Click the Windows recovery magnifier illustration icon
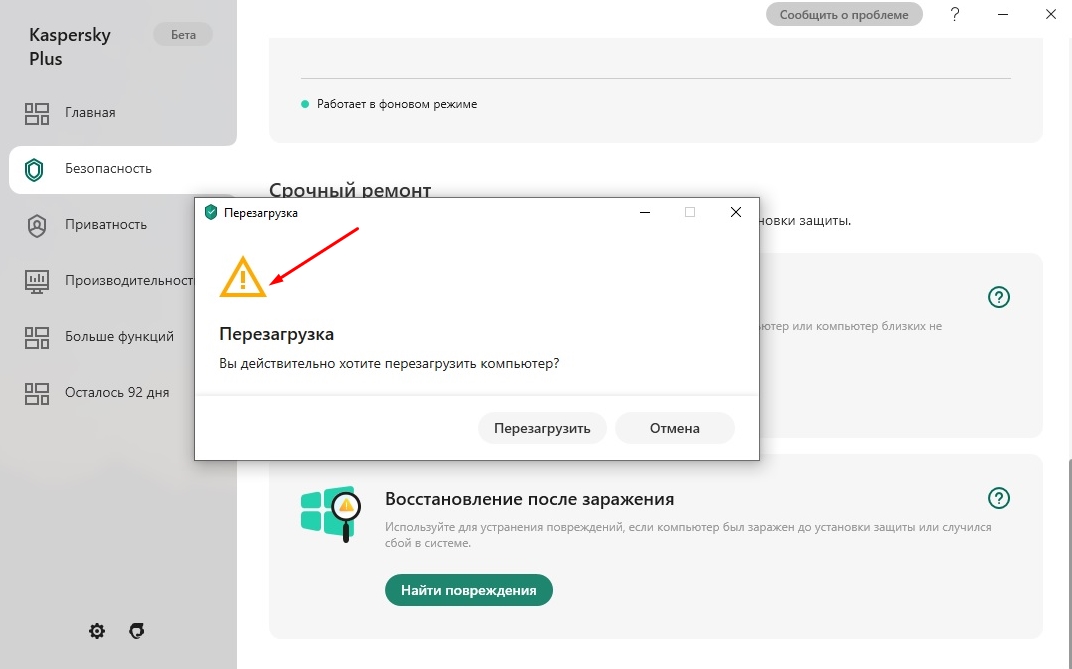The image size is (1072, 669). click(331, 514)
